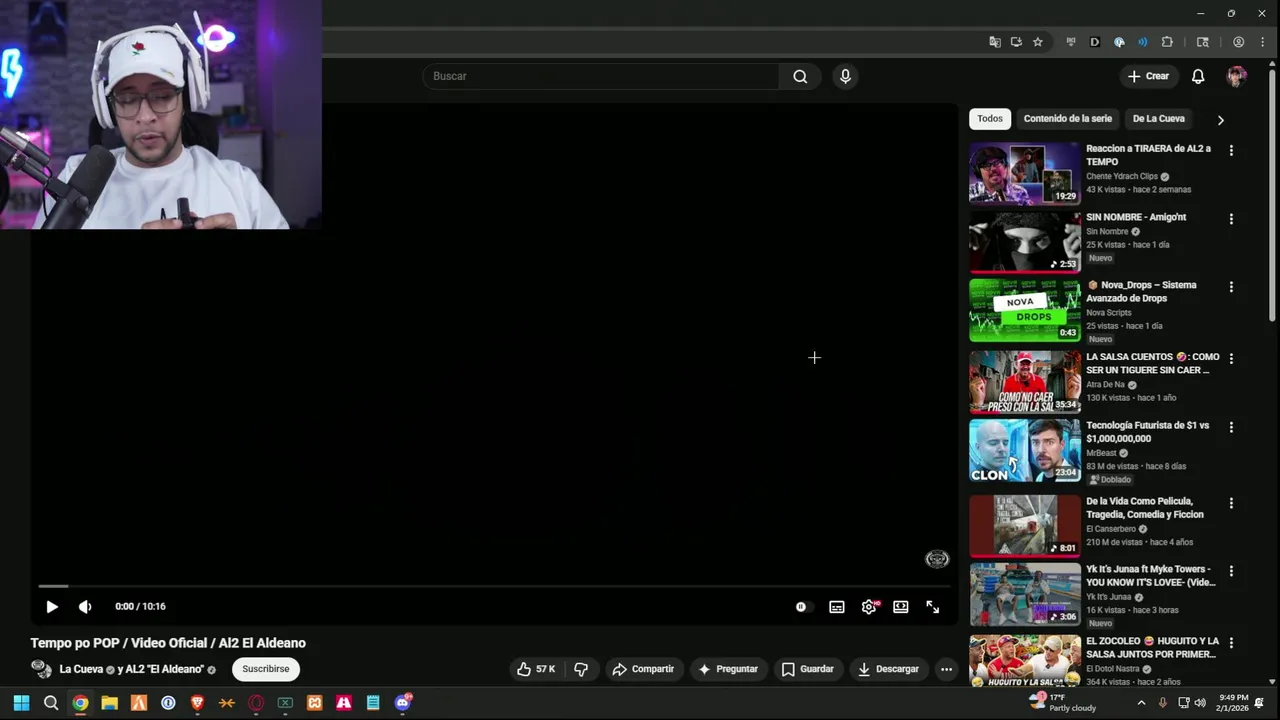The height and width of the screenshot is (720, 1280).
Task: Open options for EL ZOCOLEO video
Action: click(1231, 643)
